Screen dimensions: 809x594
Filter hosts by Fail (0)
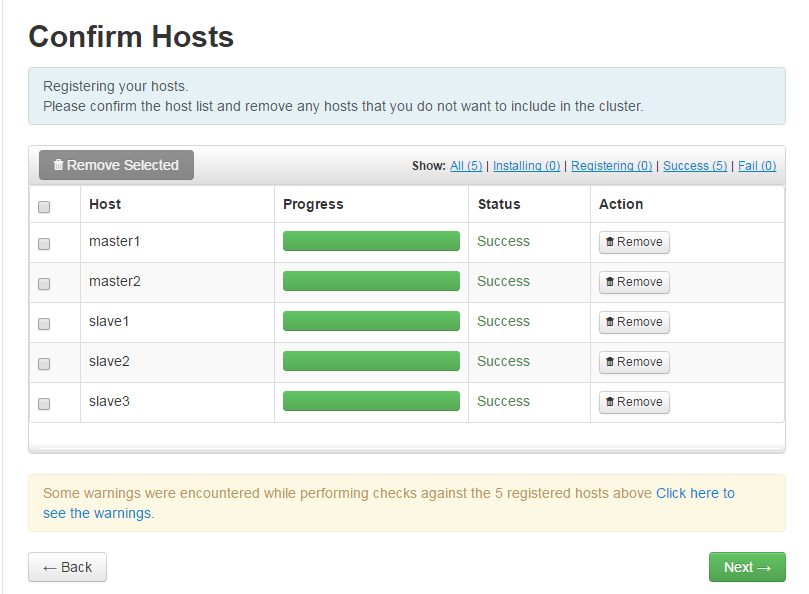point(757,166)
